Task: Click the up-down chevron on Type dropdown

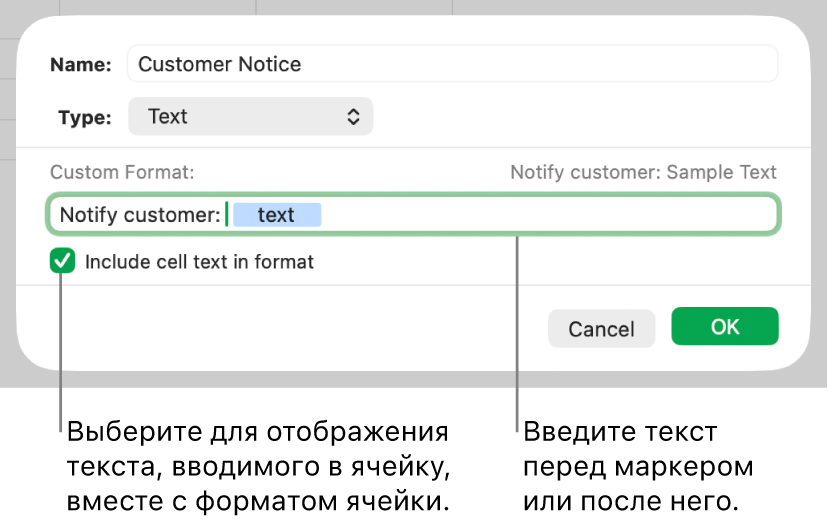Action: pos(353,117)
